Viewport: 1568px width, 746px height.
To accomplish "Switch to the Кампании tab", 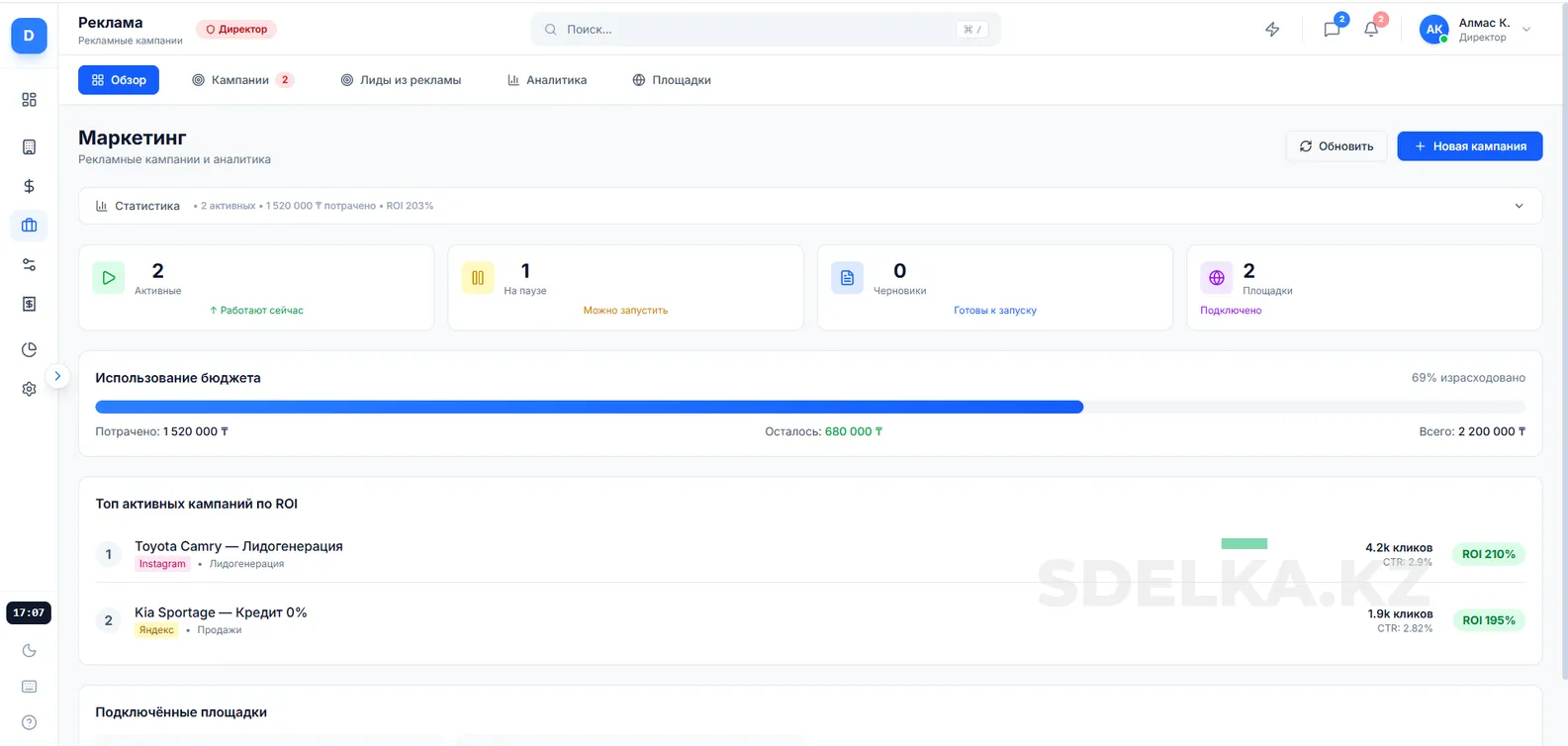I will 240,80.
